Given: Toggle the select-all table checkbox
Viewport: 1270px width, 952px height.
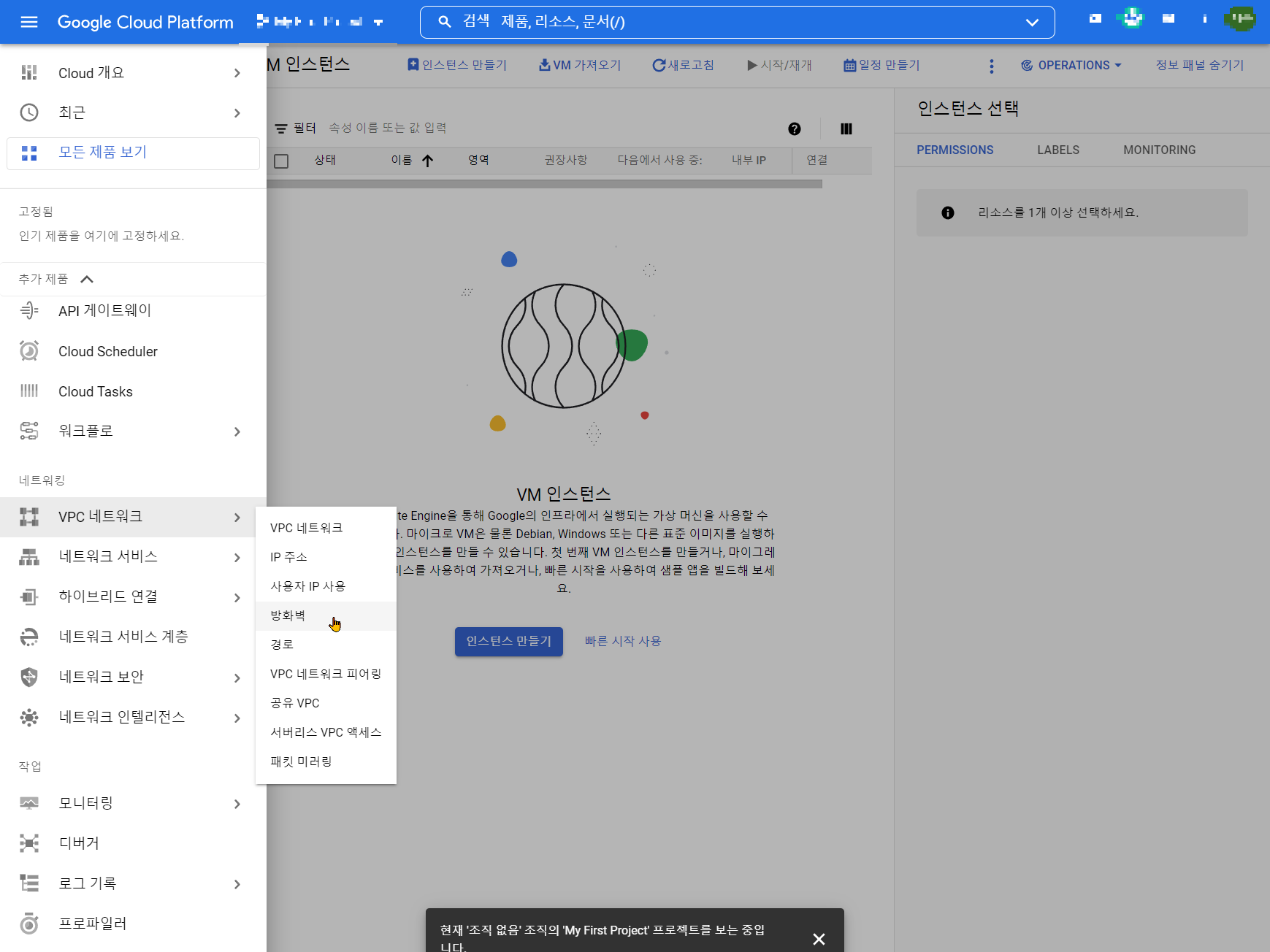Looking at the screenshot, I should tap(281, 161).
